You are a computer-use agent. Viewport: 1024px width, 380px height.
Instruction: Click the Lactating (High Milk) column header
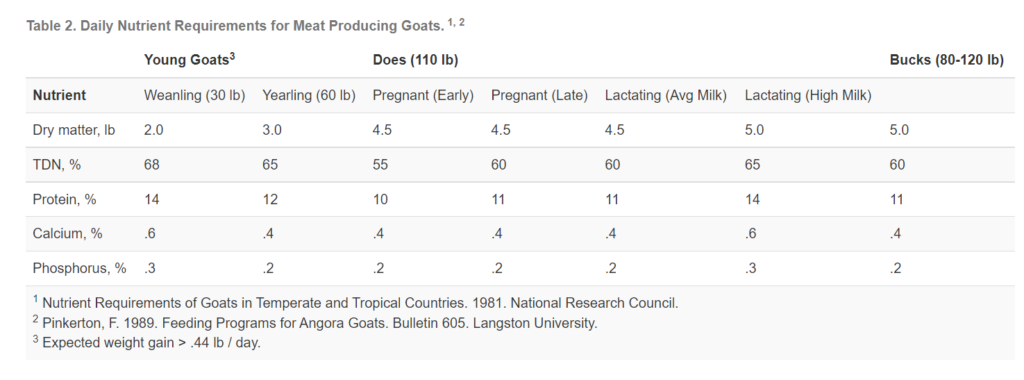[x=808, y=95]
